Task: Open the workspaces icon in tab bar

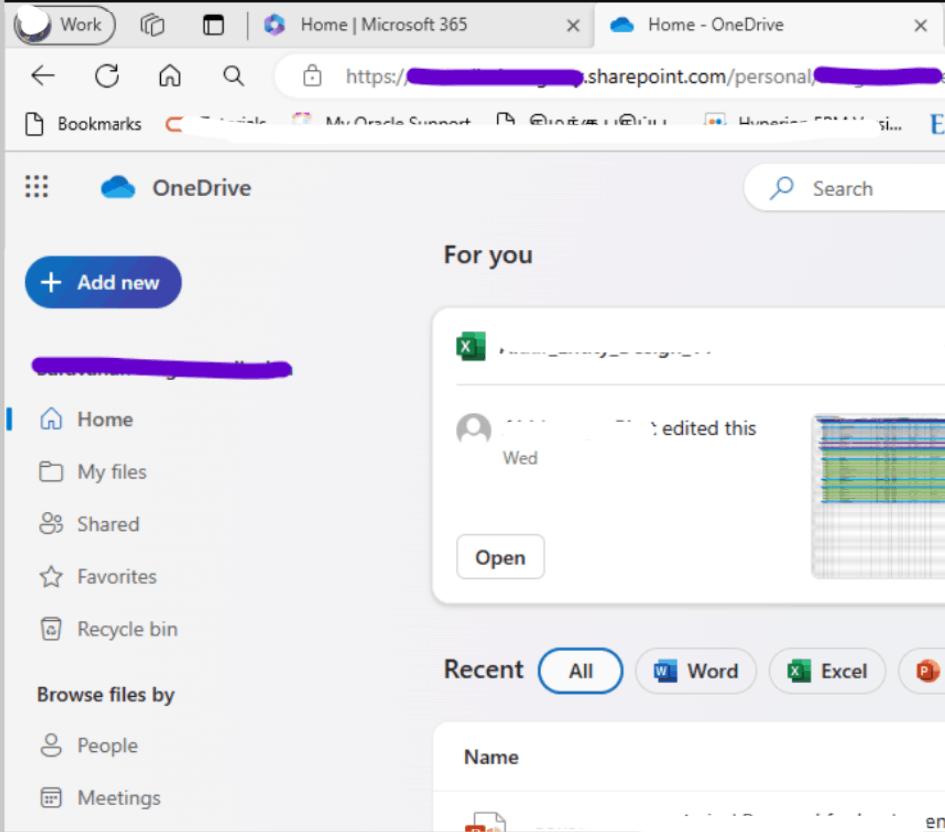Action: [152, 25]
